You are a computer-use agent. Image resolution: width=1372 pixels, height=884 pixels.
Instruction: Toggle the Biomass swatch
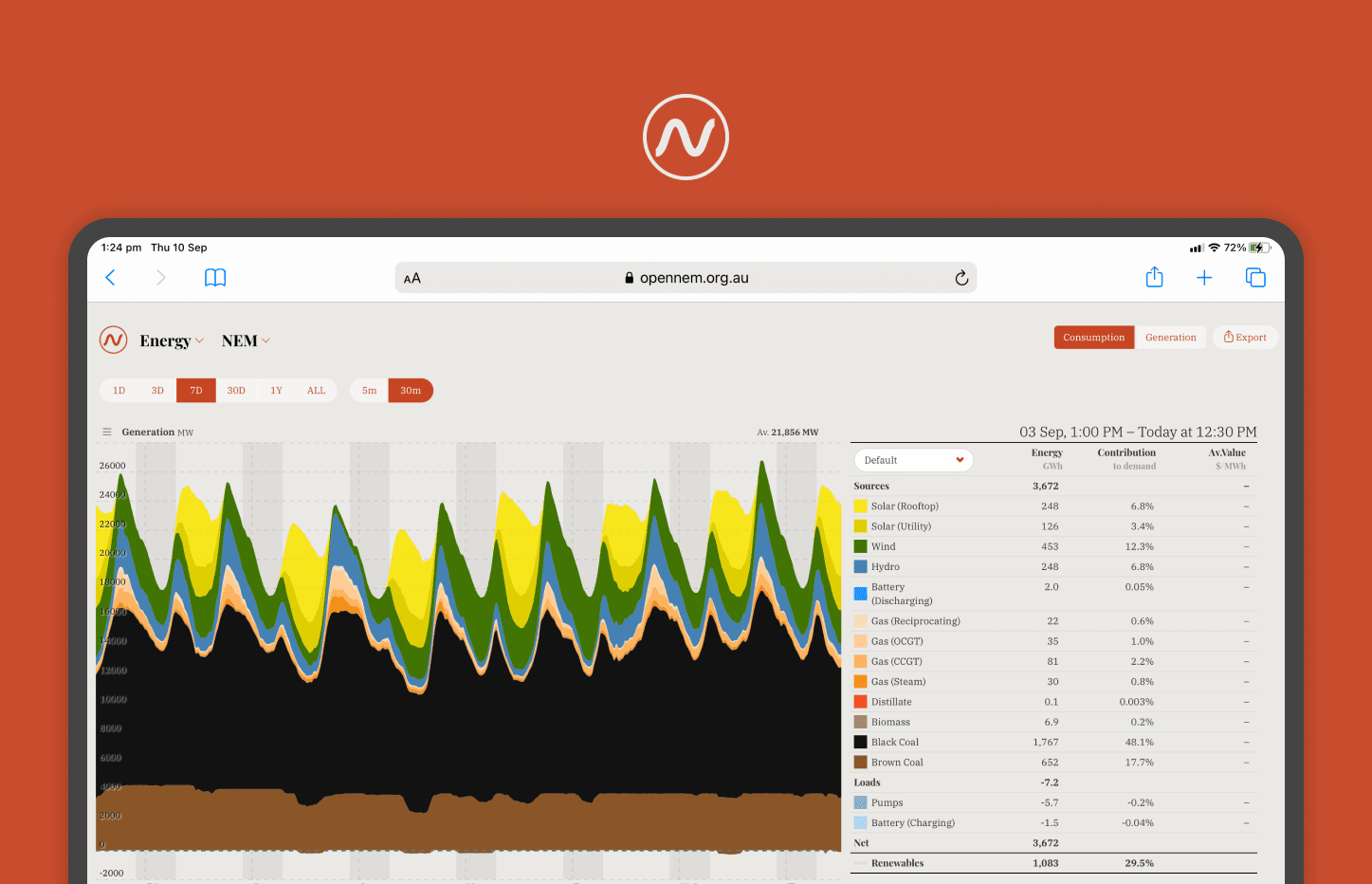tap(861, 722)
